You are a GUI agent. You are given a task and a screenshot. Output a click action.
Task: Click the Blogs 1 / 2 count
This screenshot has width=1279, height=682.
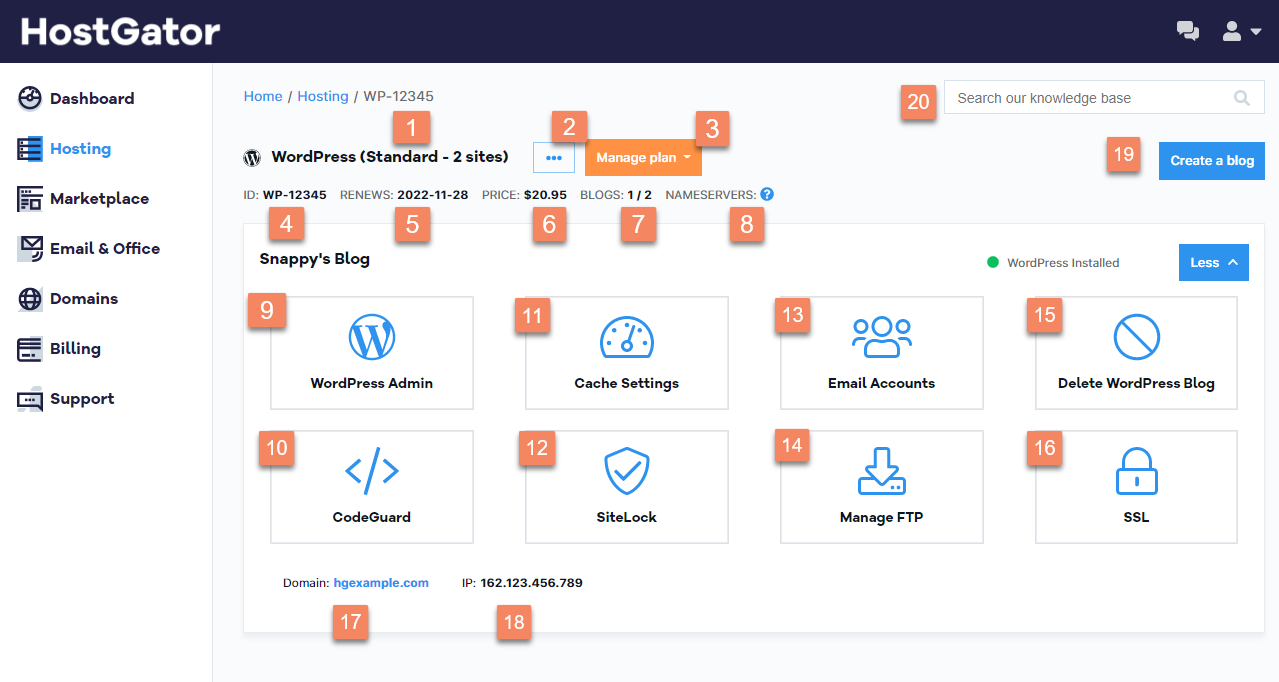pyautogui.click(x=616, y=194)
